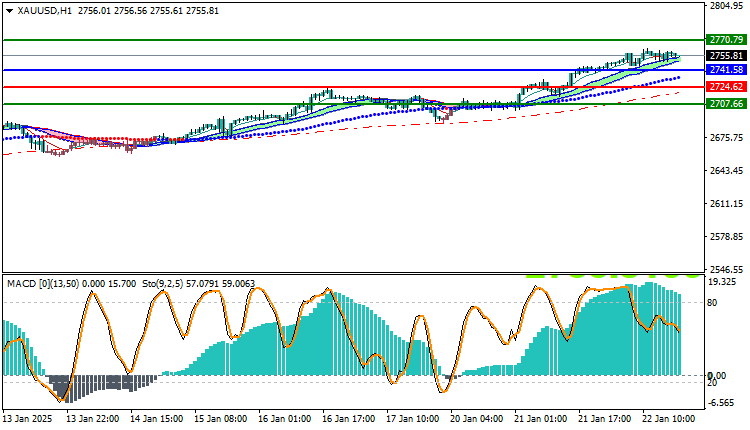Viewport: 750px width, 430px height.
Task: Click the 14 Jan 15:00 time label
Action: point(156,419)
